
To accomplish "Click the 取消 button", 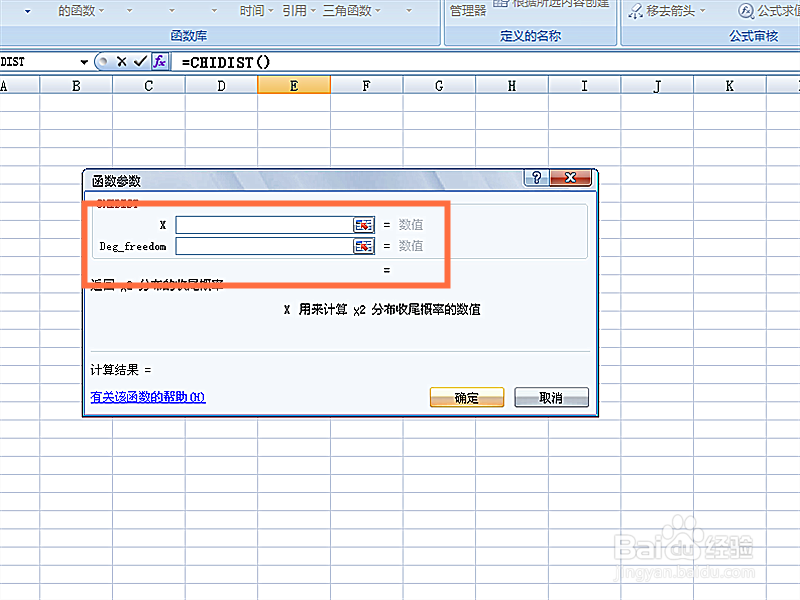I will [x=552, y=397].
